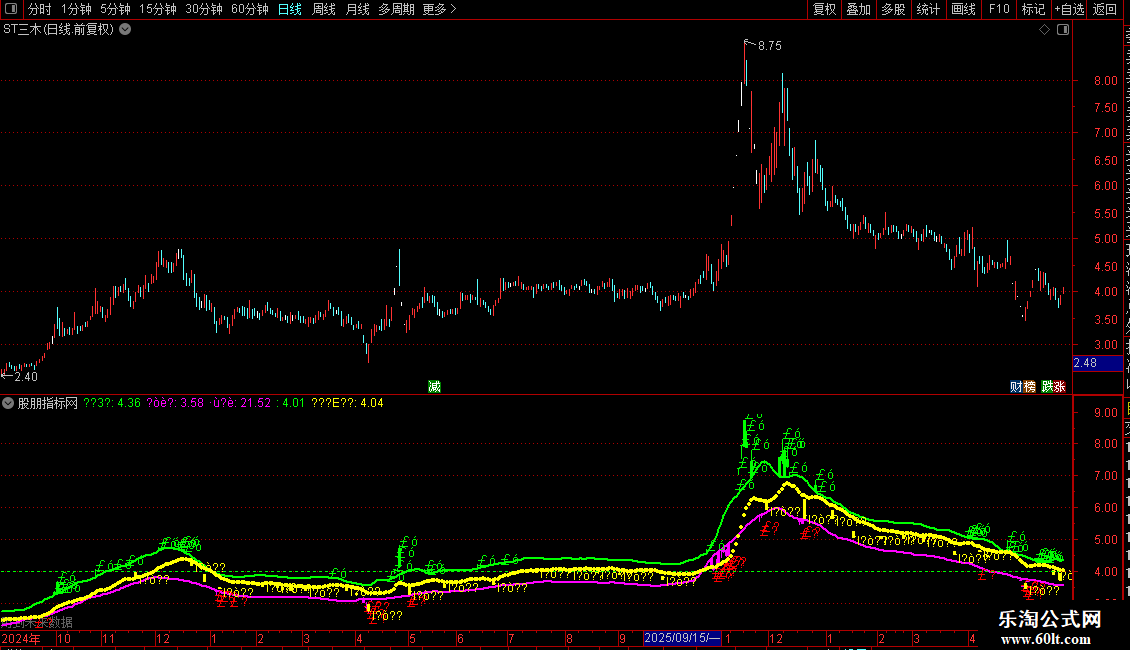Click the diamond icon on main chart
Screen dimensions: 1130x650
pyautogui.click(x=1044, y=30)
